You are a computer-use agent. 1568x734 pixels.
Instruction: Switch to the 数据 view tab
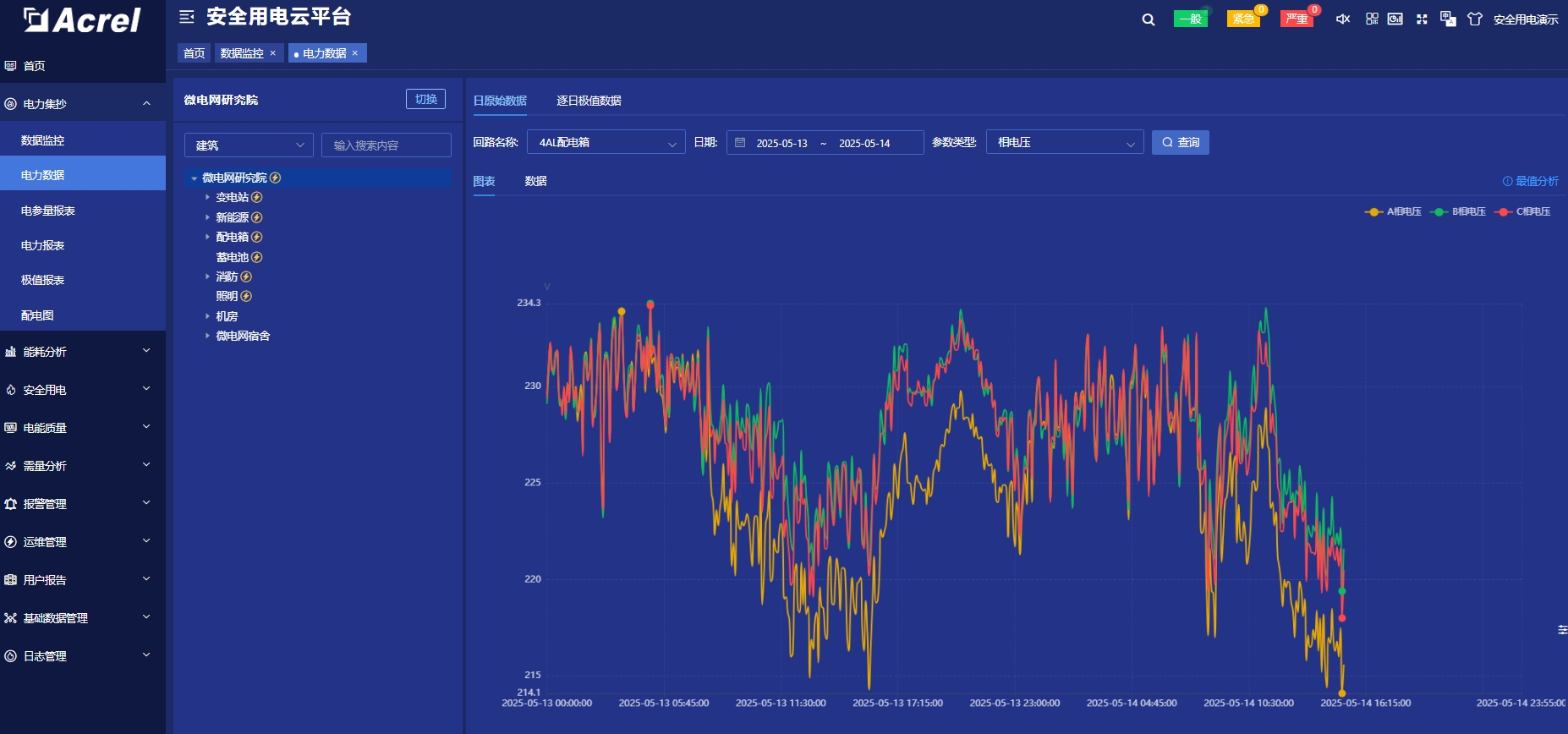(535, 181)
